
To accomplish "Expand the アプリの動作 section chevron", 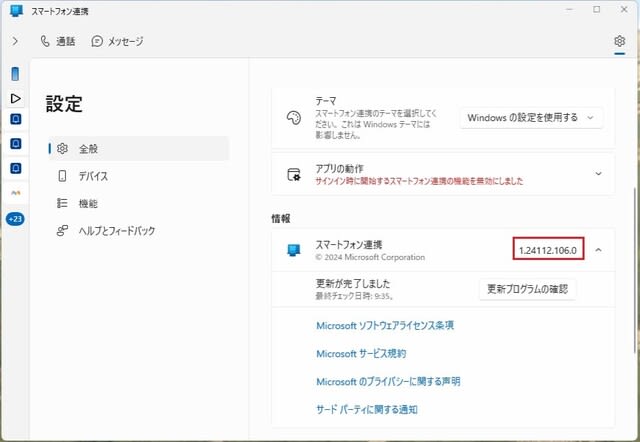I will (x=598, y=174).
